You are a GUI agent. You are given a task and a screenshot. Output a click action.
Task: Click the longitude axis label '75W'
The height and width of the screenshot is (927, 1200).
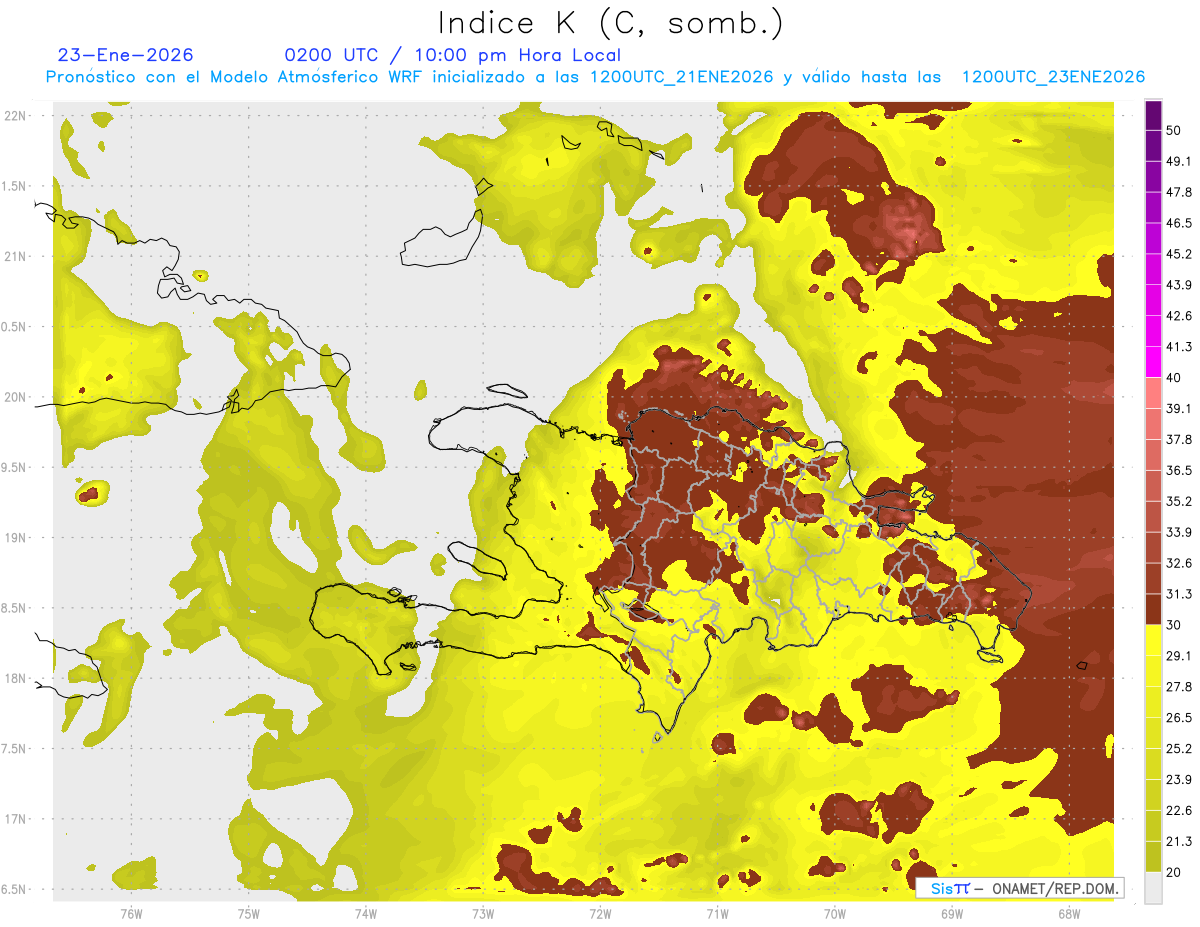coord(249,914)
